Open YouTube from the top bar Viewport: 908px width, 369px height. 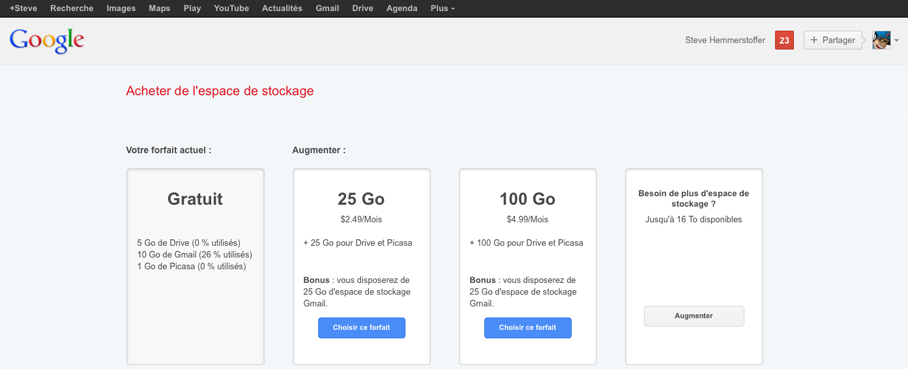coord(231,9)
